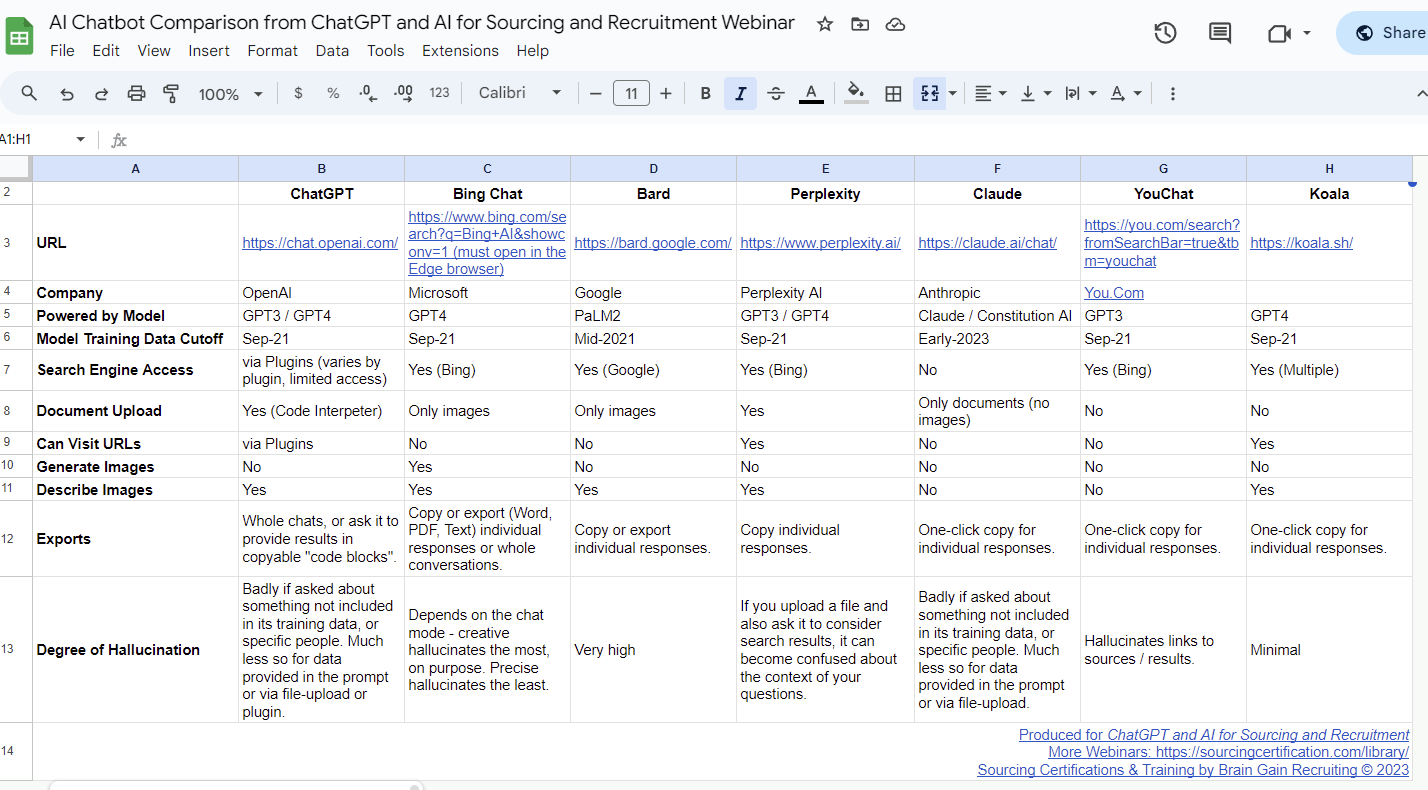The height and width of the screenshot is (790, 1428).
Task: Search the menus with magnifier icon
Action: [29, 93]
